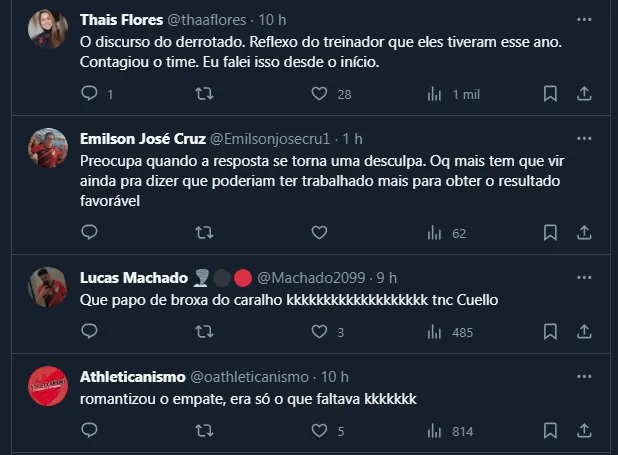Screen dimensions: 618x455
Task: View analytics for Emilson José Cruz's tweet
Action: point(435,232)
